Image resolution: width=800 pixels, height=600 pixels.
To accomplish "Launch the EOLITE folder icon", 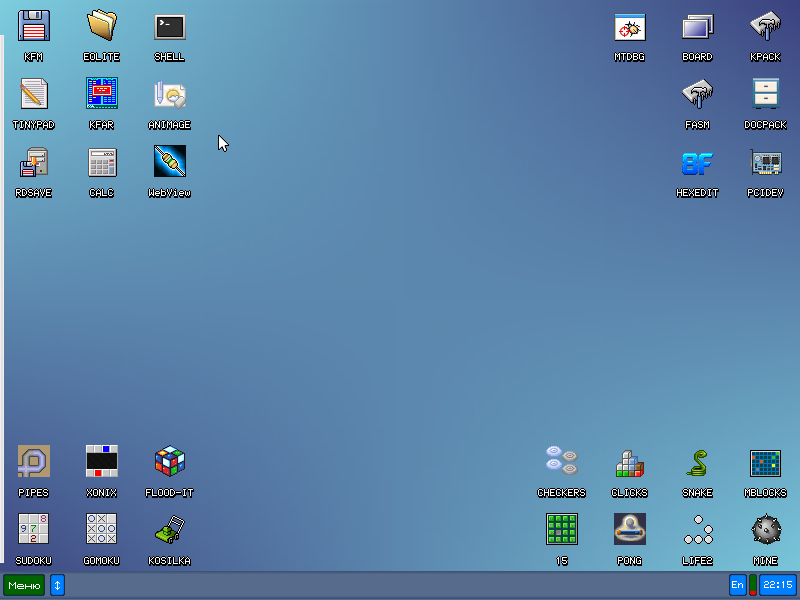I will point(102,27).
